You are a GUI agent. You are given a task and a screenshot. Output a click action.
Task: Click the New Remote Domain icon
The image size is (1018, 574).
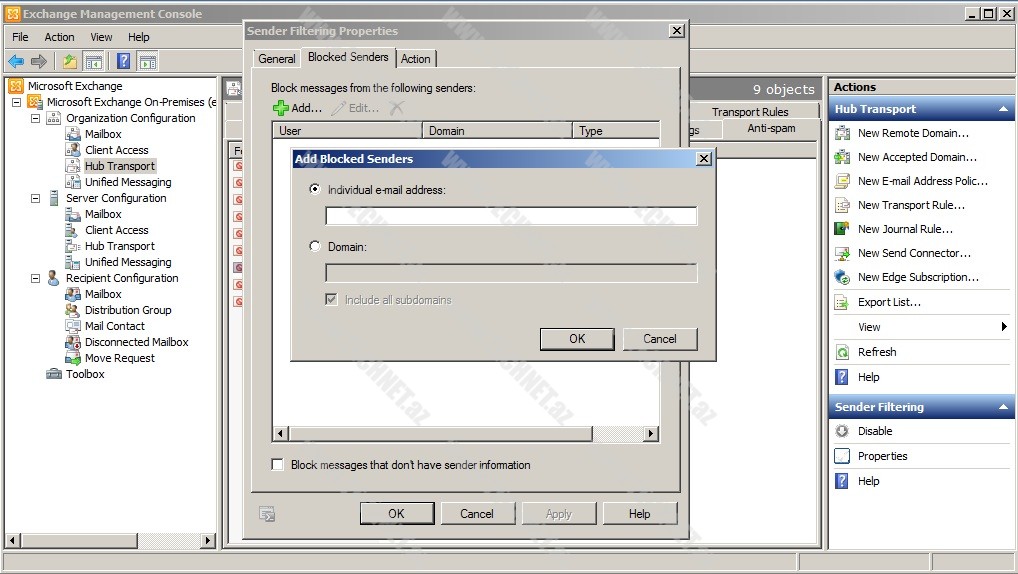coord(841,133)
